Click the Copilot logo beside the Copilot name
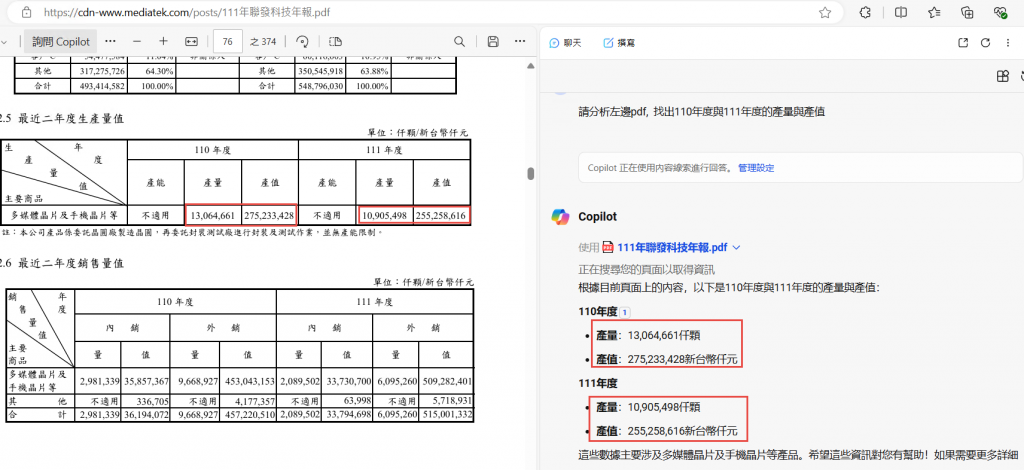The height and width of the screenshot is (470, 1024). pos(560,217)
